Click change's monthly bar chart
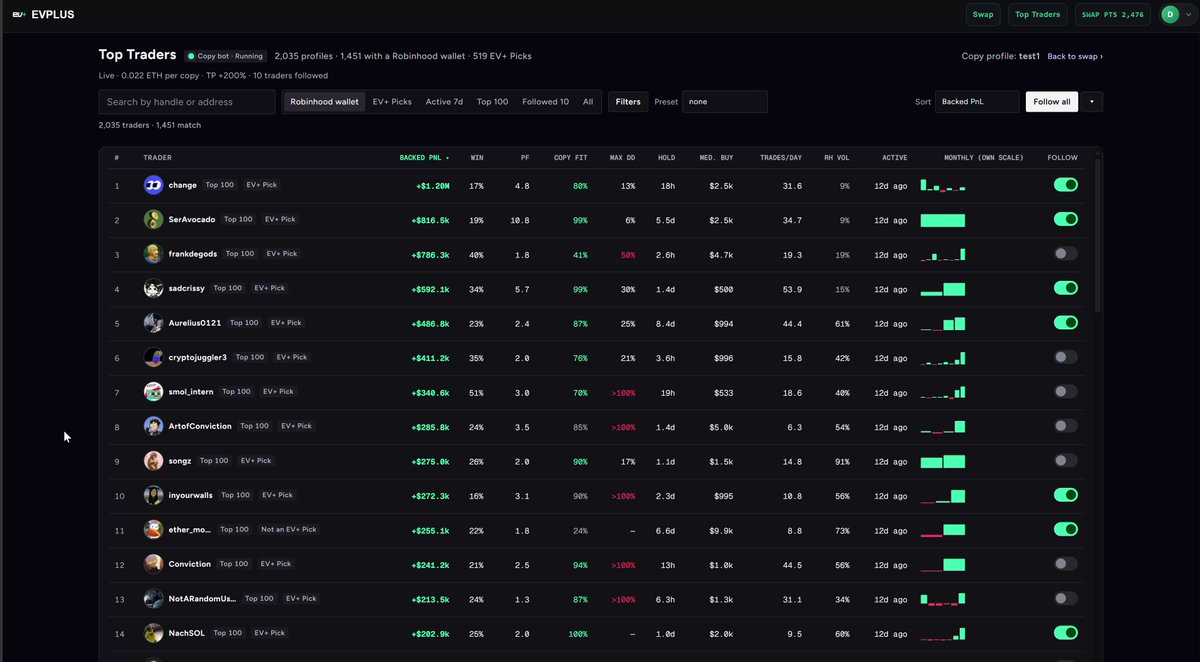The height and width of the screenshot is (662, 1200). click(x=943, y=185)
